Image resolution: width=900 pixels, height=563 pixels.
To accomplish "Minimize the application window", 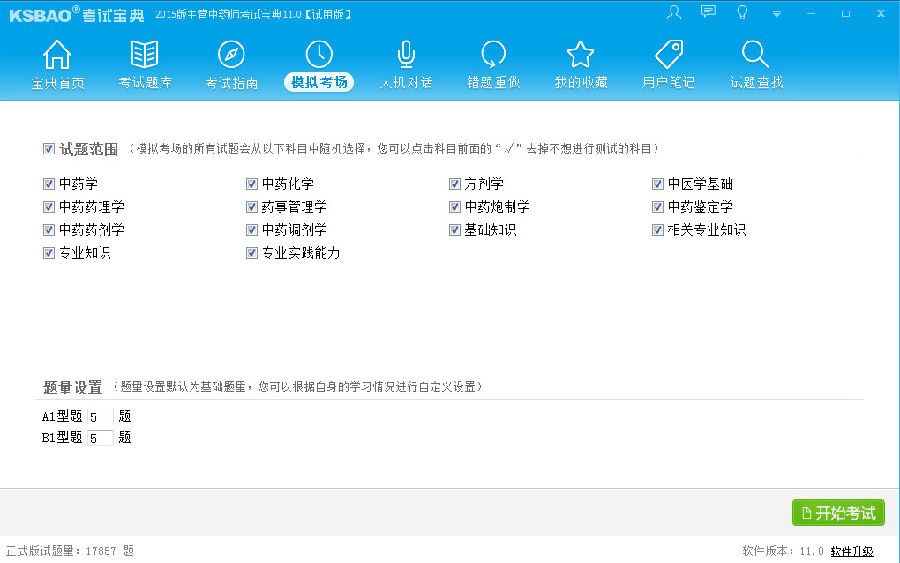I will tap(811, 13).
